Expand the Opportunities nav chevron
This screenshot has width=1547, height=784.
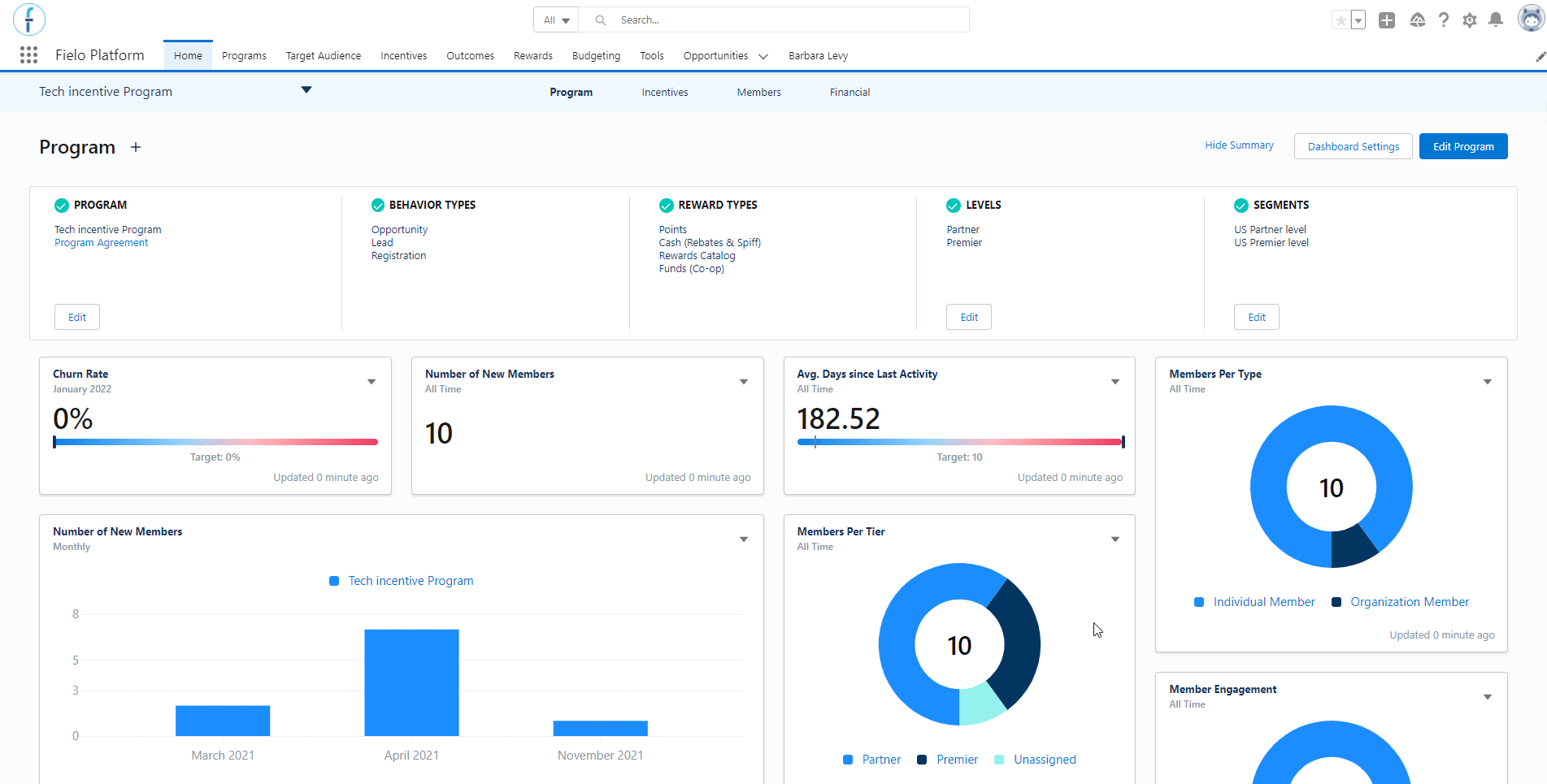(763, 56)
